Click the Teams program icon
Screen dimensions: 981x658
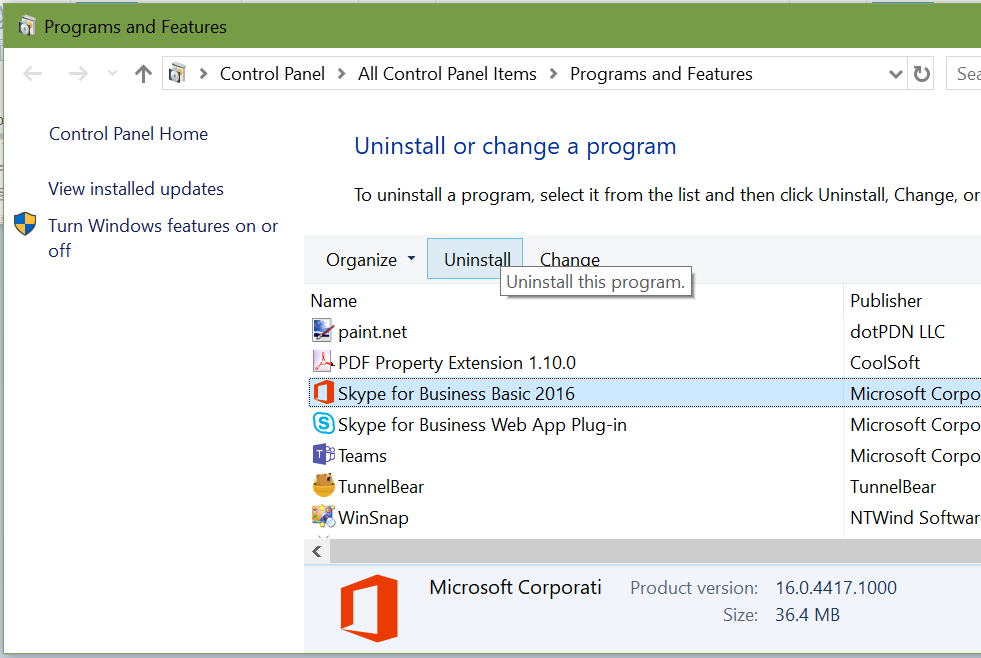tap(323, 454)
